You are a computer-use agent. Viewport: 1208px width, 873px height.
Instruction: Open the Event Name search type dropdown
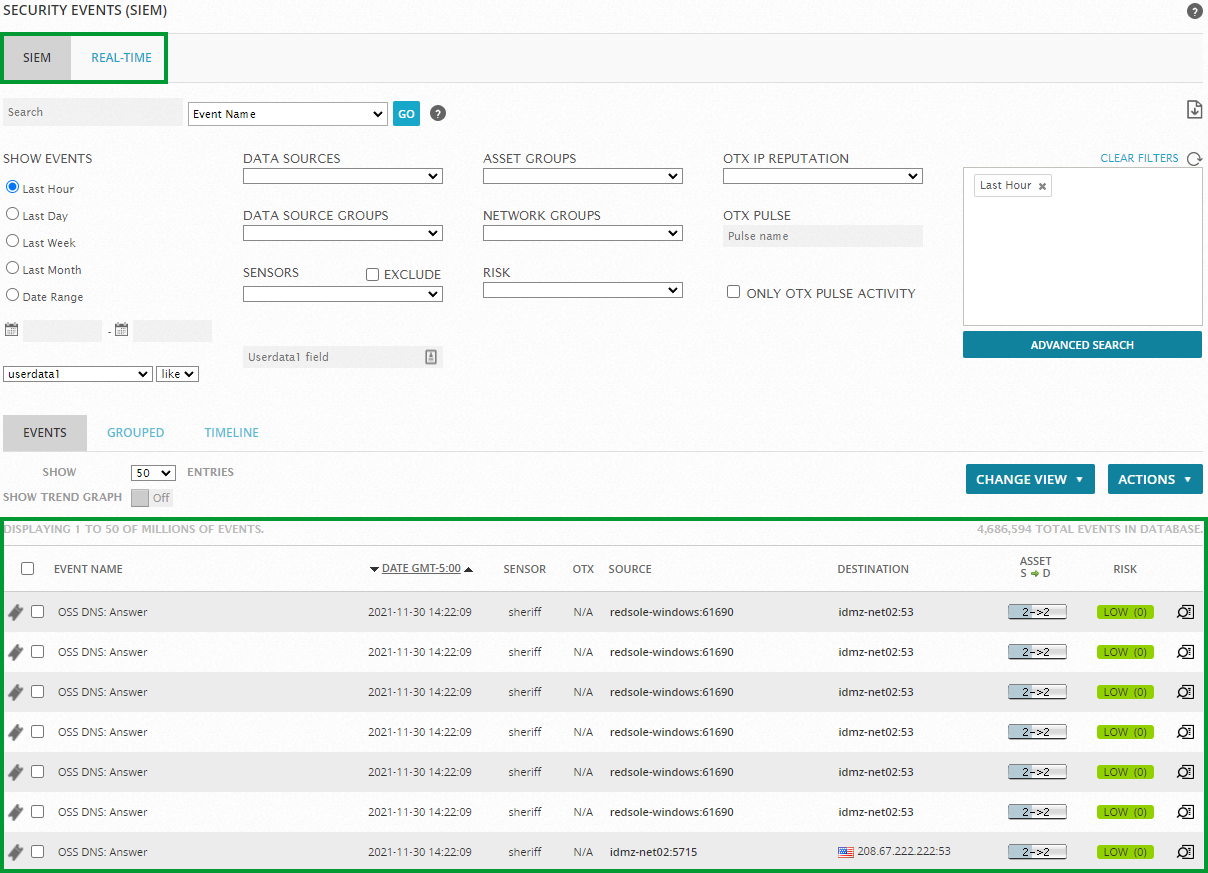tap(287, 114)
